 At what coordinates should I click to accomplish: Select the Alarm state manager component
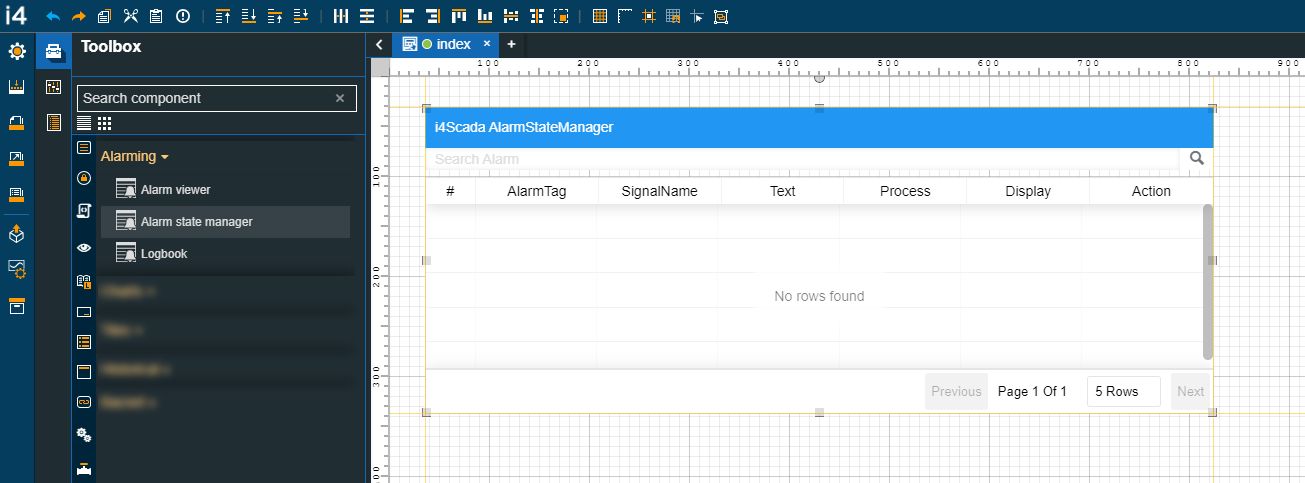click(225, 222)
